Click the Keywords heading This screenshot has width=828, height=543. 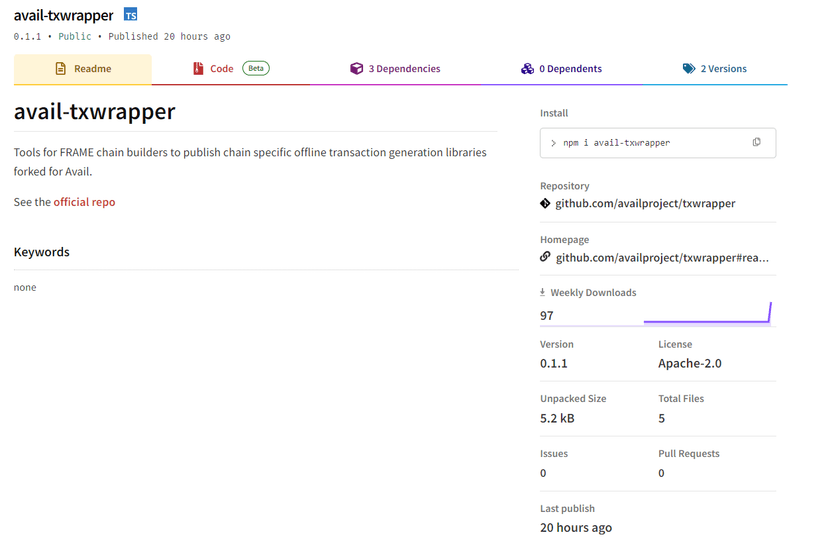pos(42,252)
